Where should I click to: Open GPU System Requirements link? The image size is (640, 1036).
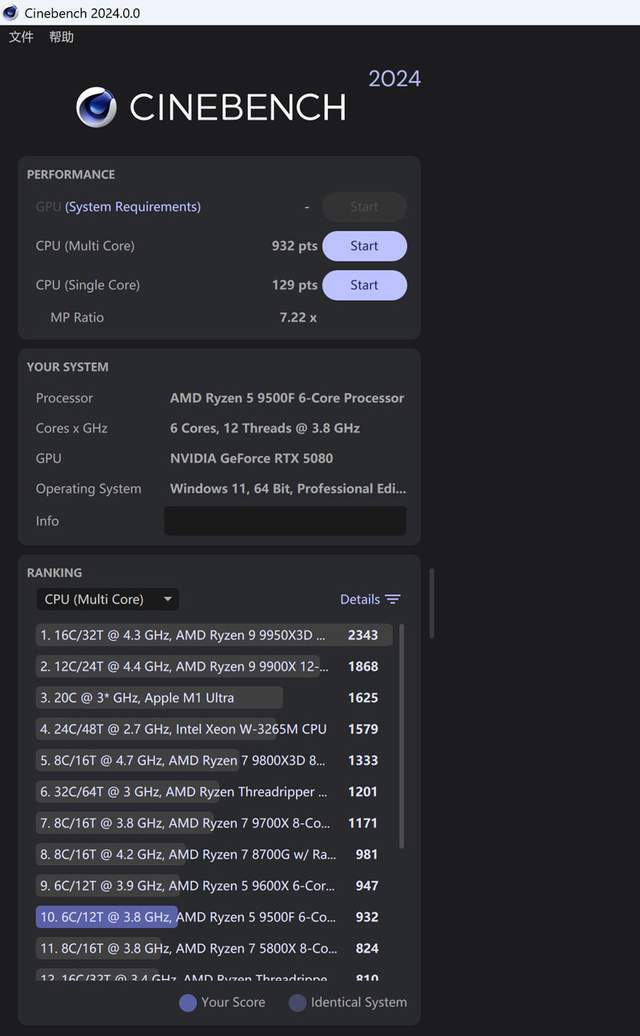click(133, 207)
